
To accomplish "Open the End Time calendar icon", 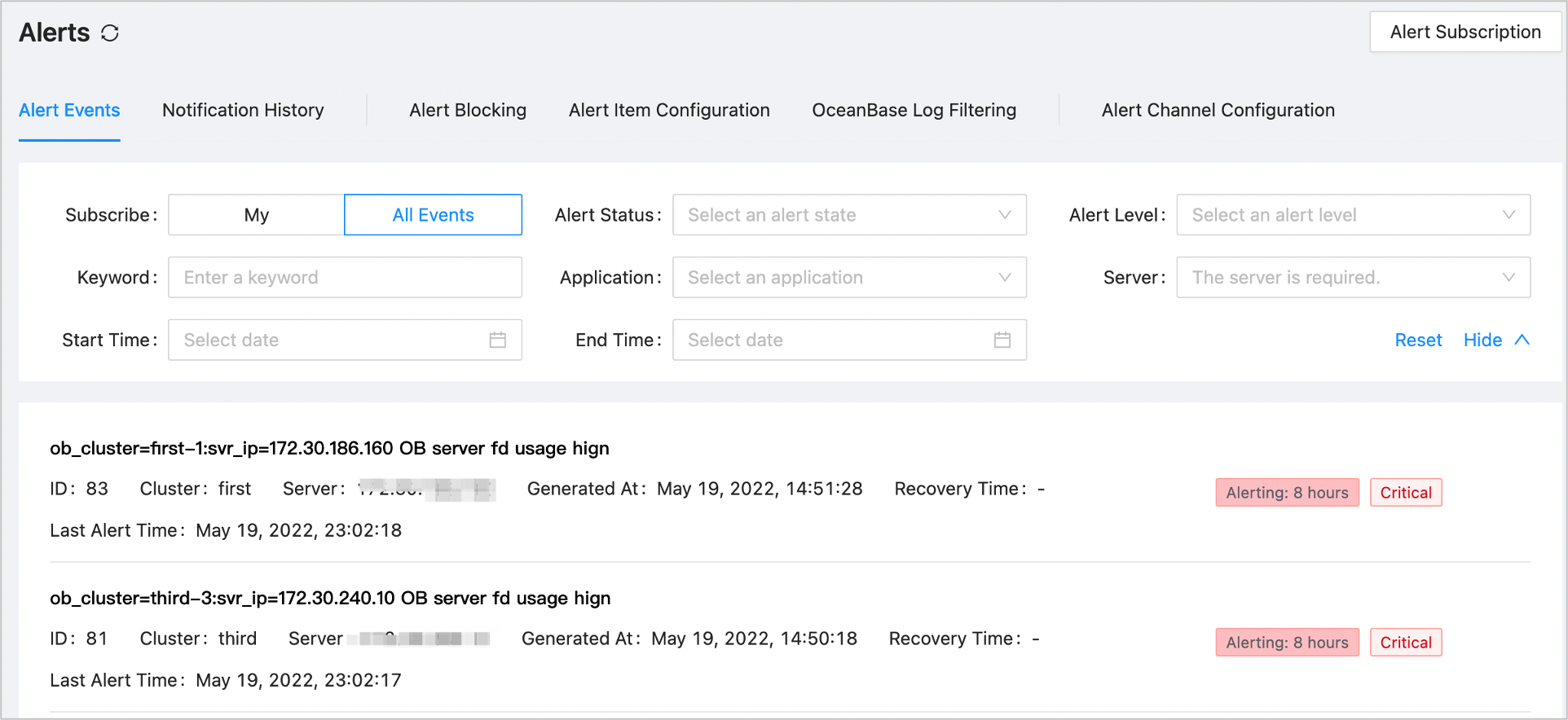I will click(1002, 340).
